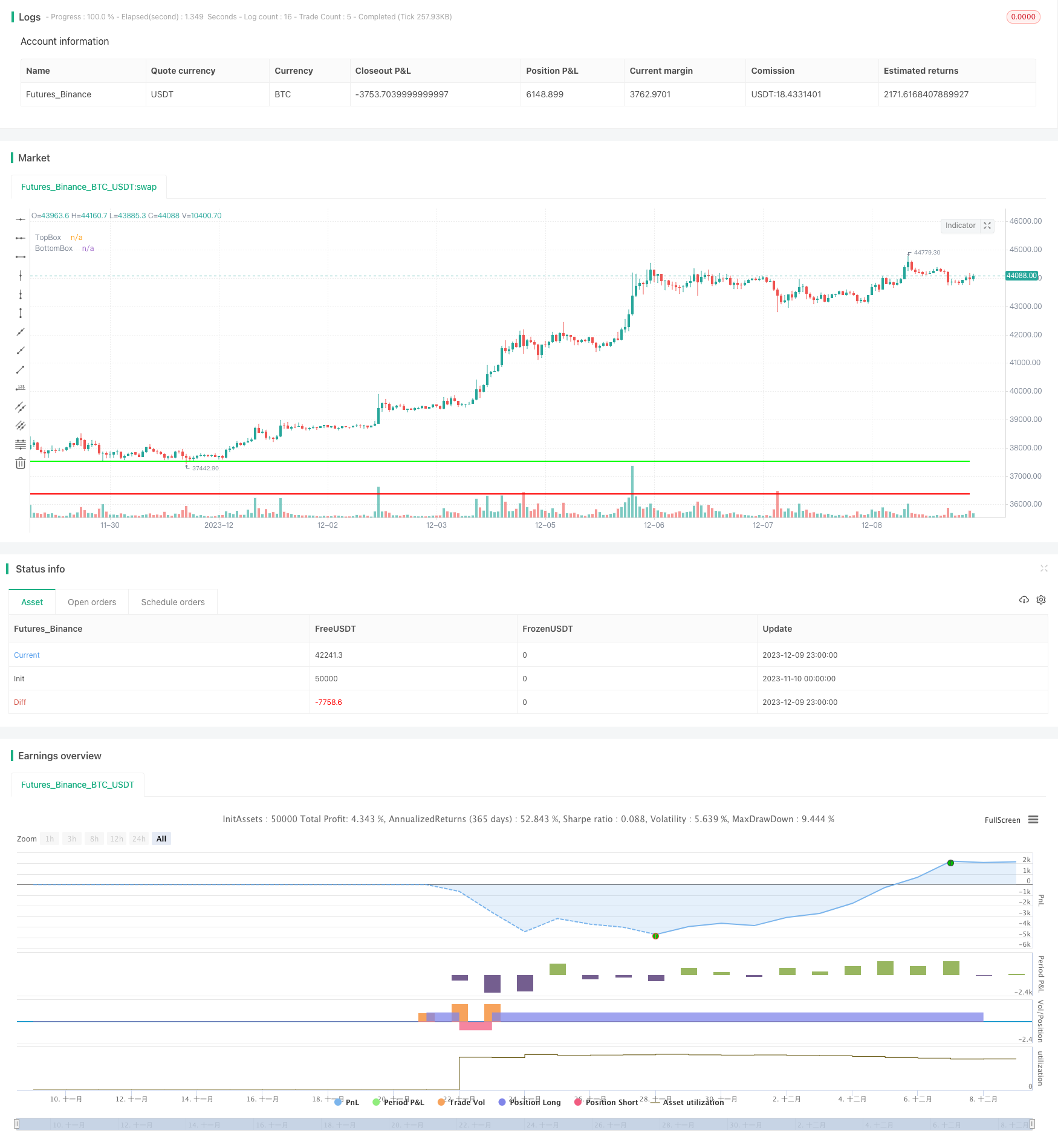The height and width of the screenshot is (1148, 1058).
Task: Click the trash icon to delete drawings
Action: click(21, 463)
